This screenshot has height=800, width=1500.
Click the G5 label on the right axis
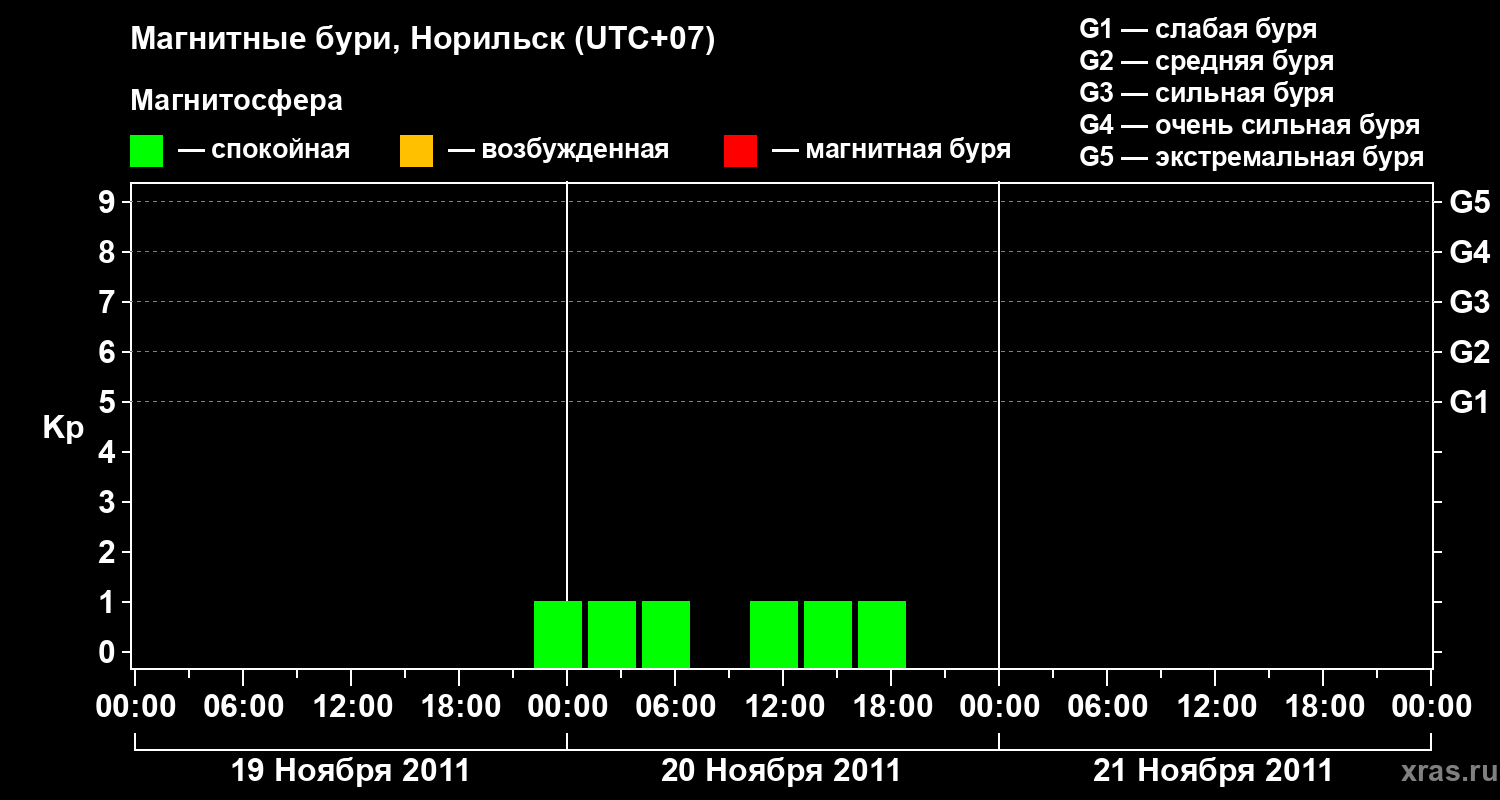coord(1469,202)
